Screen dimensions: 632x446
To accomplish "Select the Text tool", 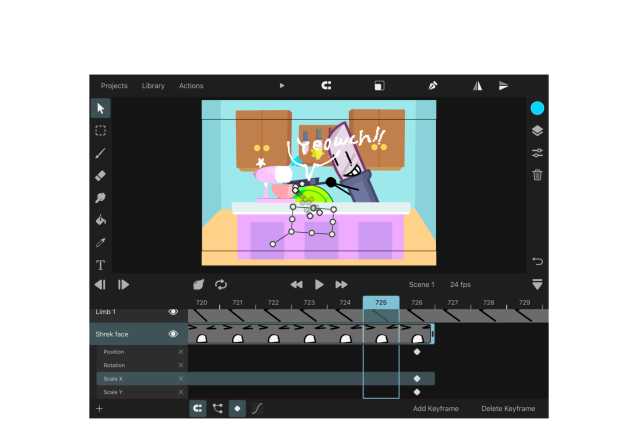I will tap(101, 265).
